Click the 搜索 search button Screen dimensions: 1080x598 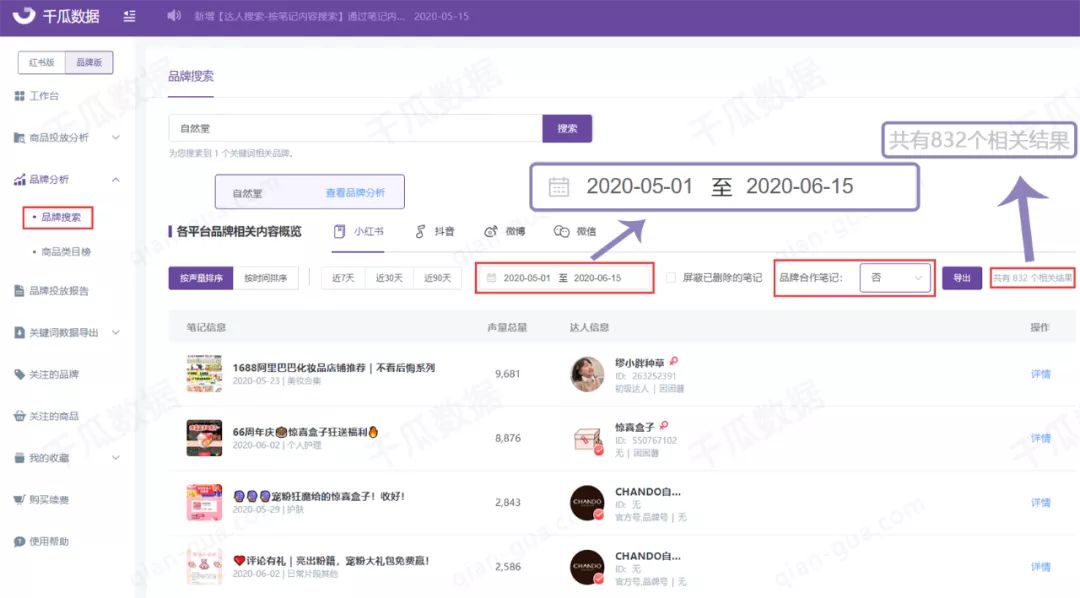coord(568,128)
